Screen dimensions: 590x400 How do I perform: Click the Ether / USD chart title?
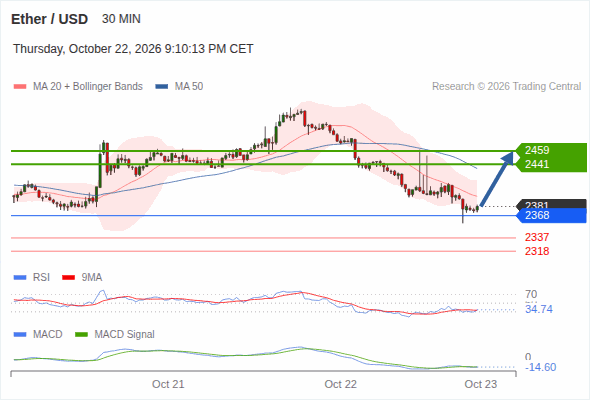tap(49, 19)
